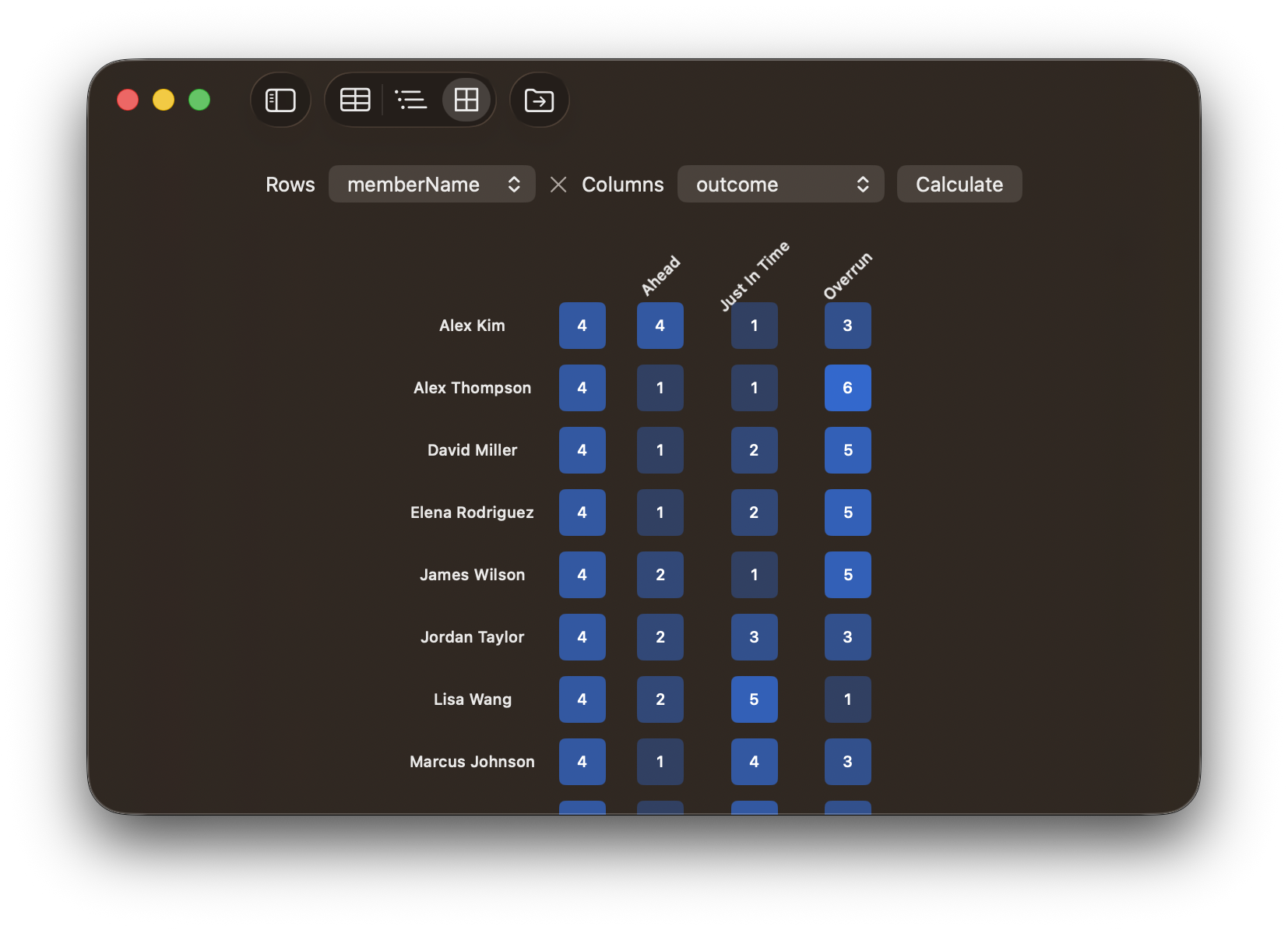Image resolution: width=1288 pixels, height=930 pixels.
Task: Click the green full-screen window button
Action: [x=199, y=100]
